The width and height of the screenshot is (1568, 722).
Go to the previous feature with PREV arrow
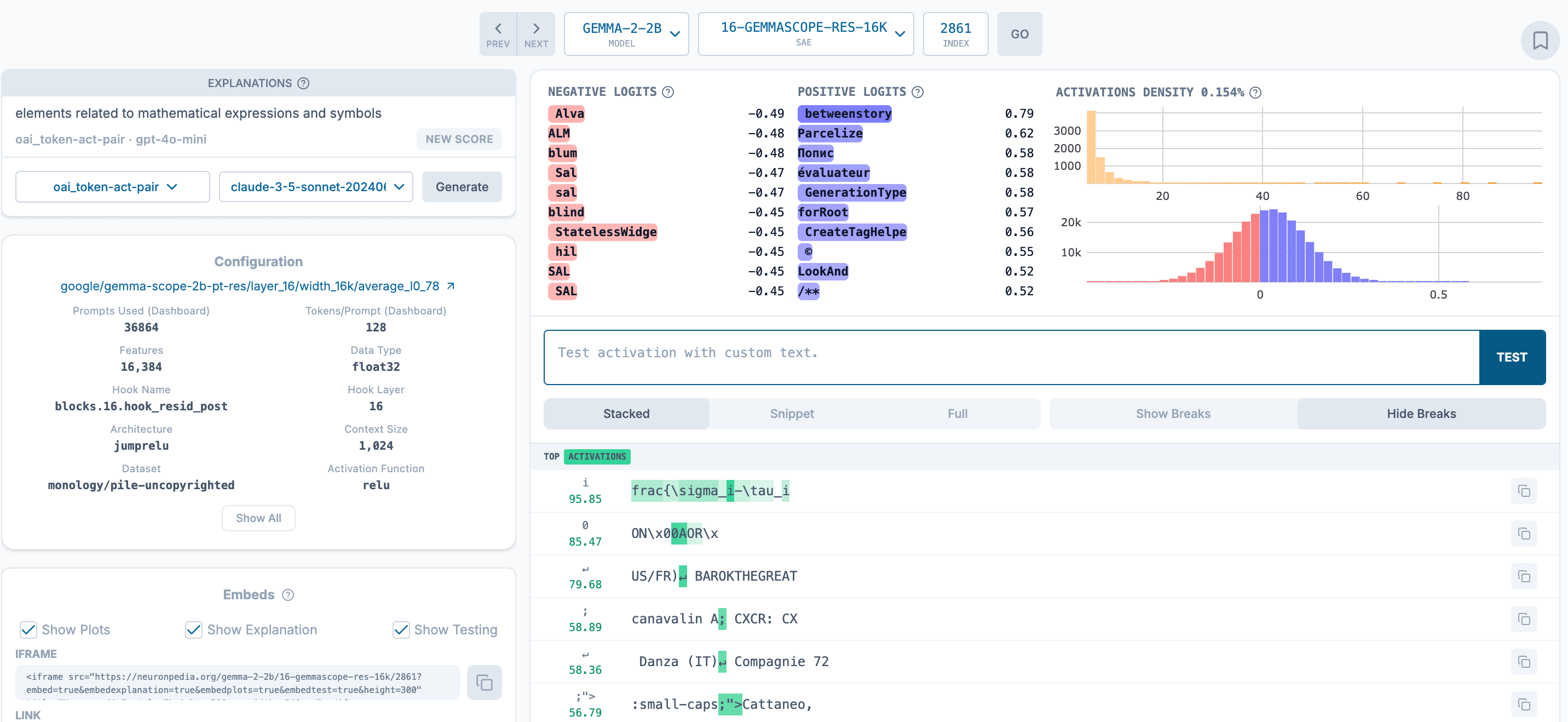point(497,34)
